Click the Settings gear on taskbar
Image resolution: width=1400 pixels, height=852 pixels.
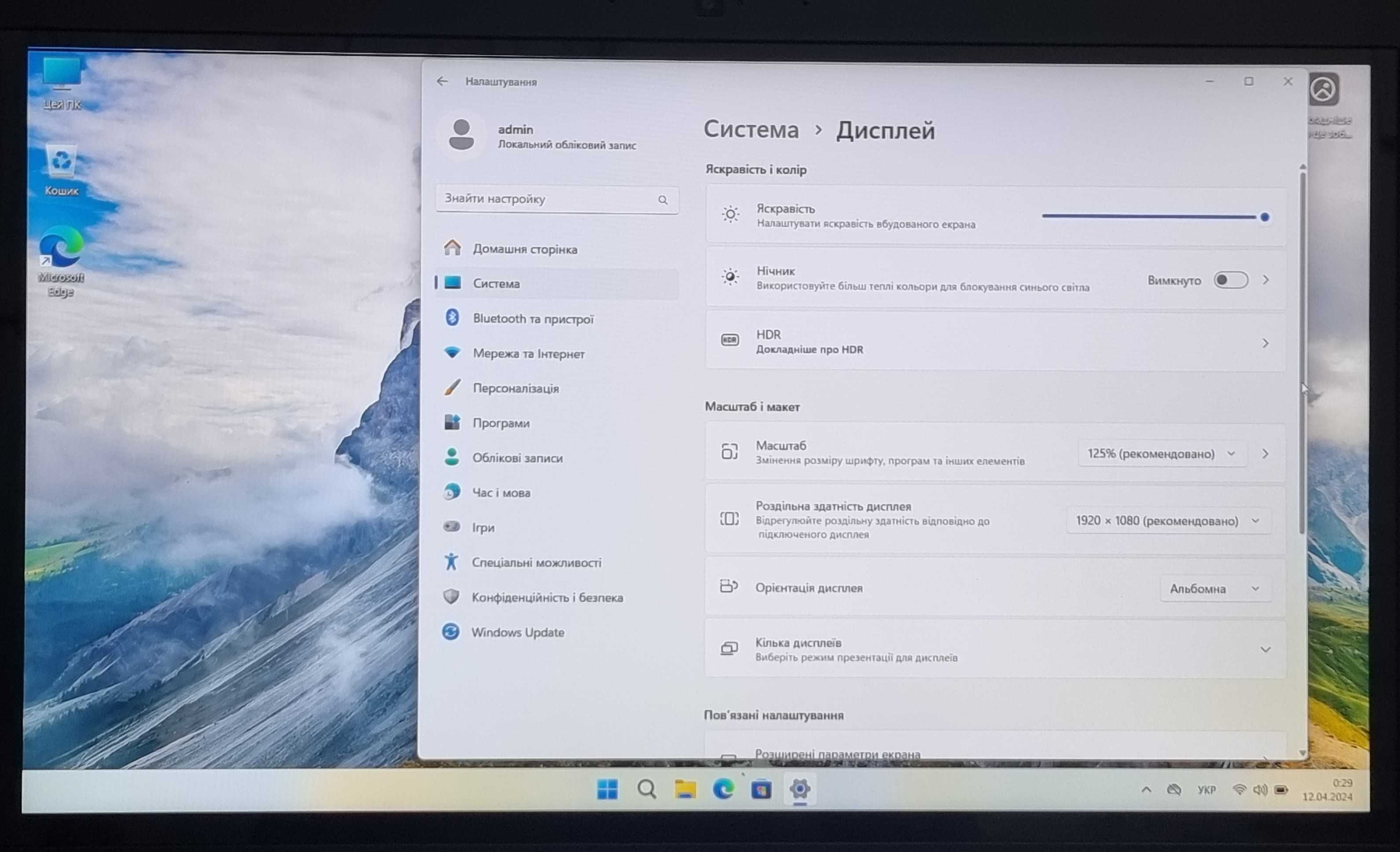click(799, 789)
